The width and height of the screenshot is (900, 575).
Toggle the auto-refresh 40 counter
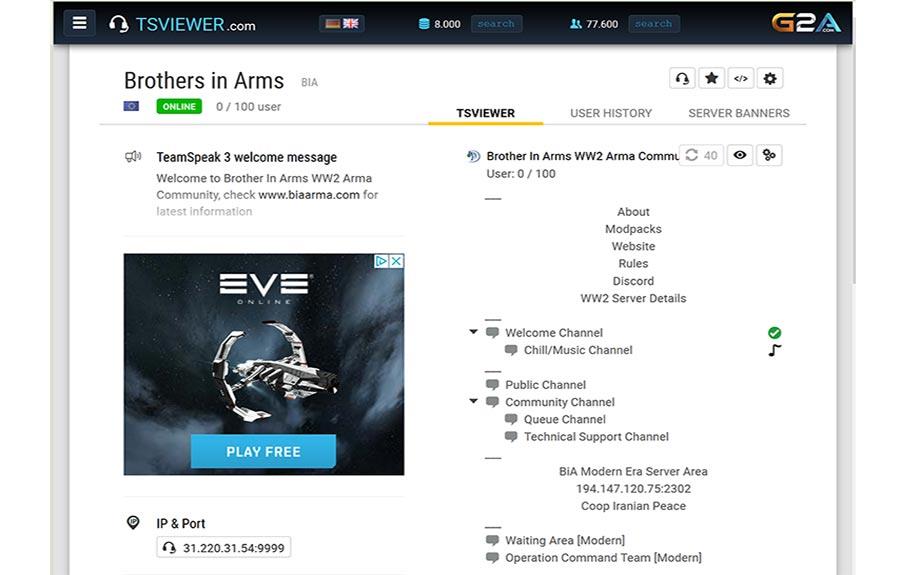(701, 155)
